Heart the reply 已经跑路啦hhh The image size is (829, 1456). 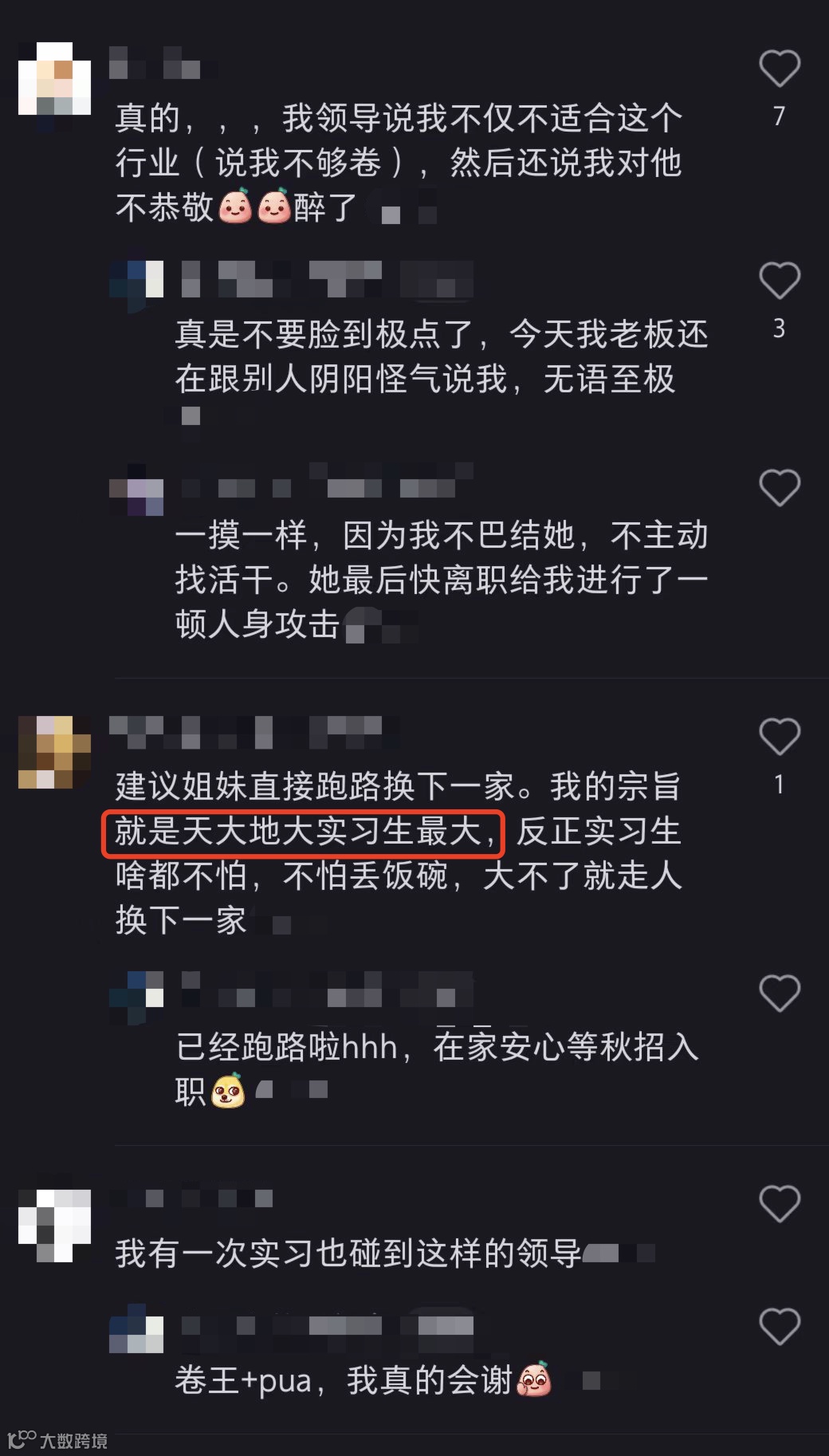click(x=779, y=993)
